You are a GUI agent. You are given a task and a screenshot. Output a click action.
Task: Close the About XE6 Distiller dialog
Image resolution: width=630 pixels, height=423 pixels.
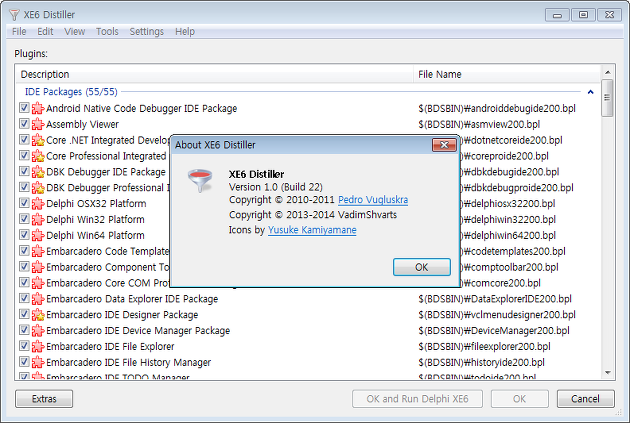pos(444,145)
